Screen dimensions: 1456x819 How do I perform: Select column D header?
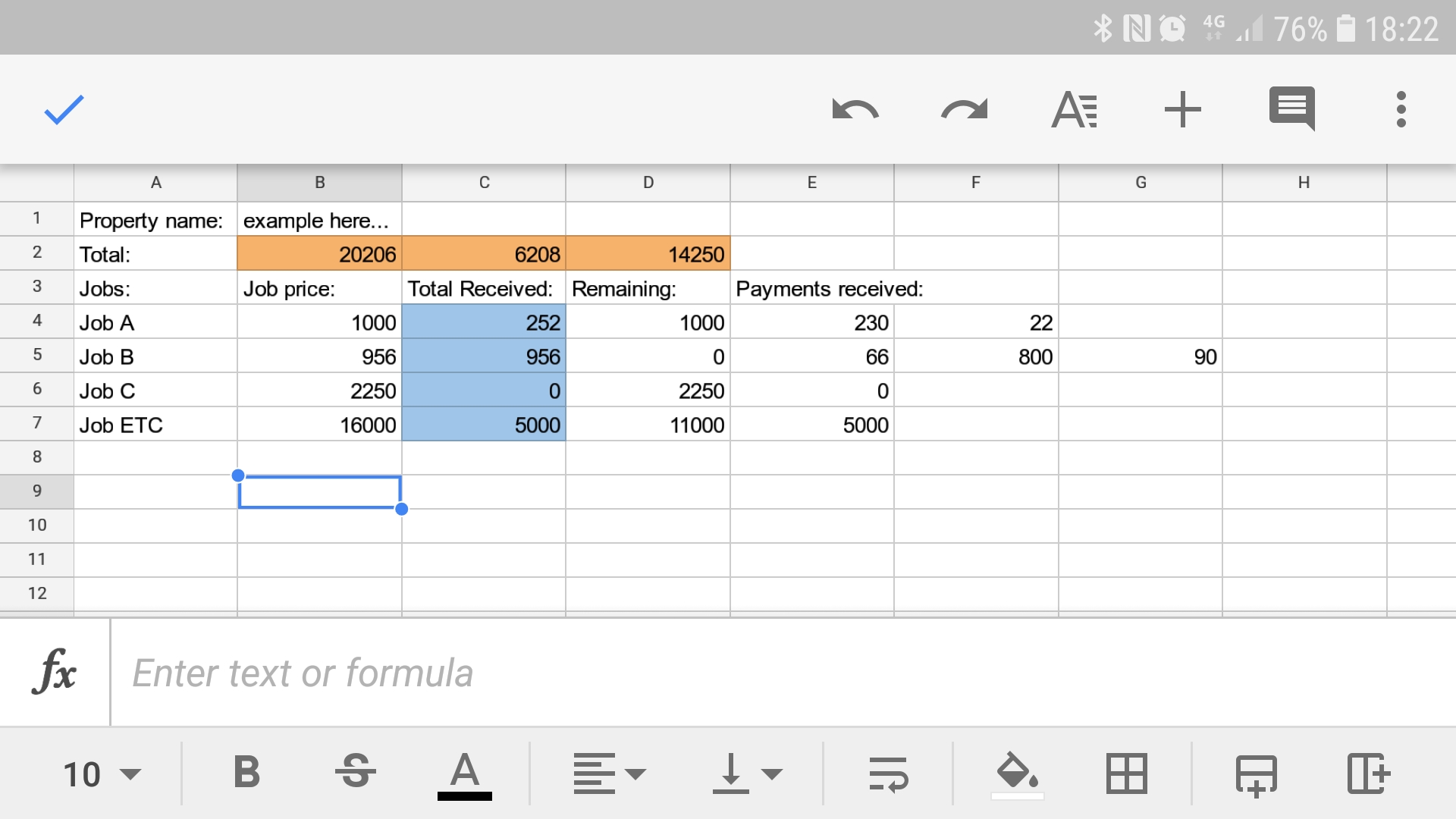648,183
